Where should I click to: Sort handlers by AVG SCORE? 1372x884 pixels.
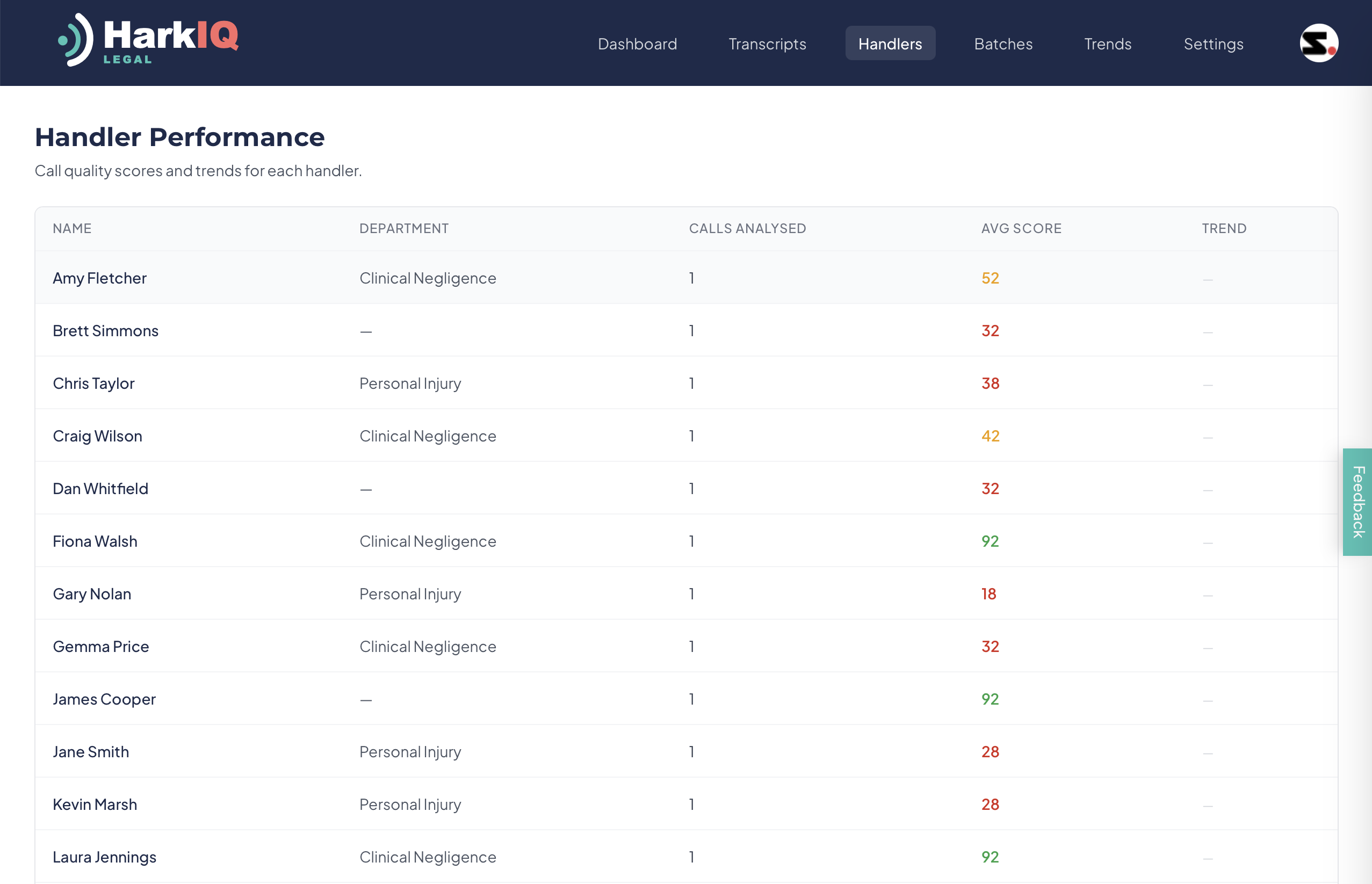pyautogui.click(x=1021, y=228)
